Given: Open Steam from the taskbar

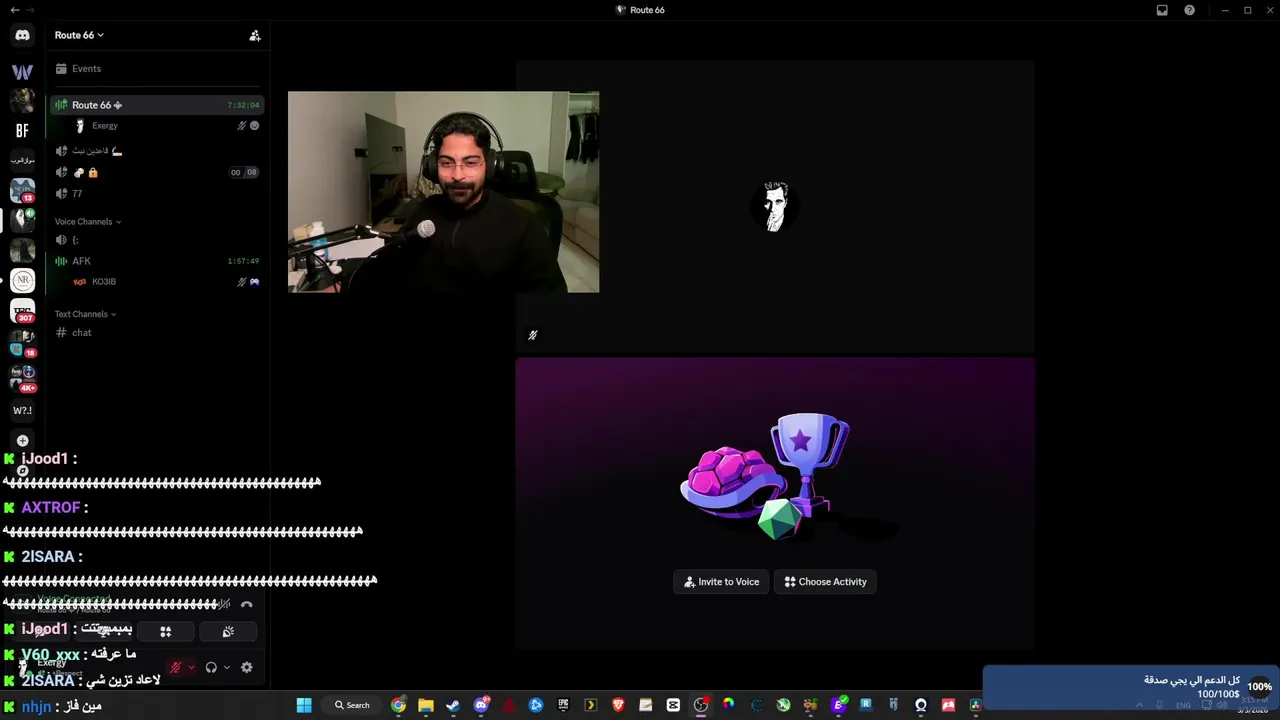Looking at the screenshot, I should coord(453,705).
